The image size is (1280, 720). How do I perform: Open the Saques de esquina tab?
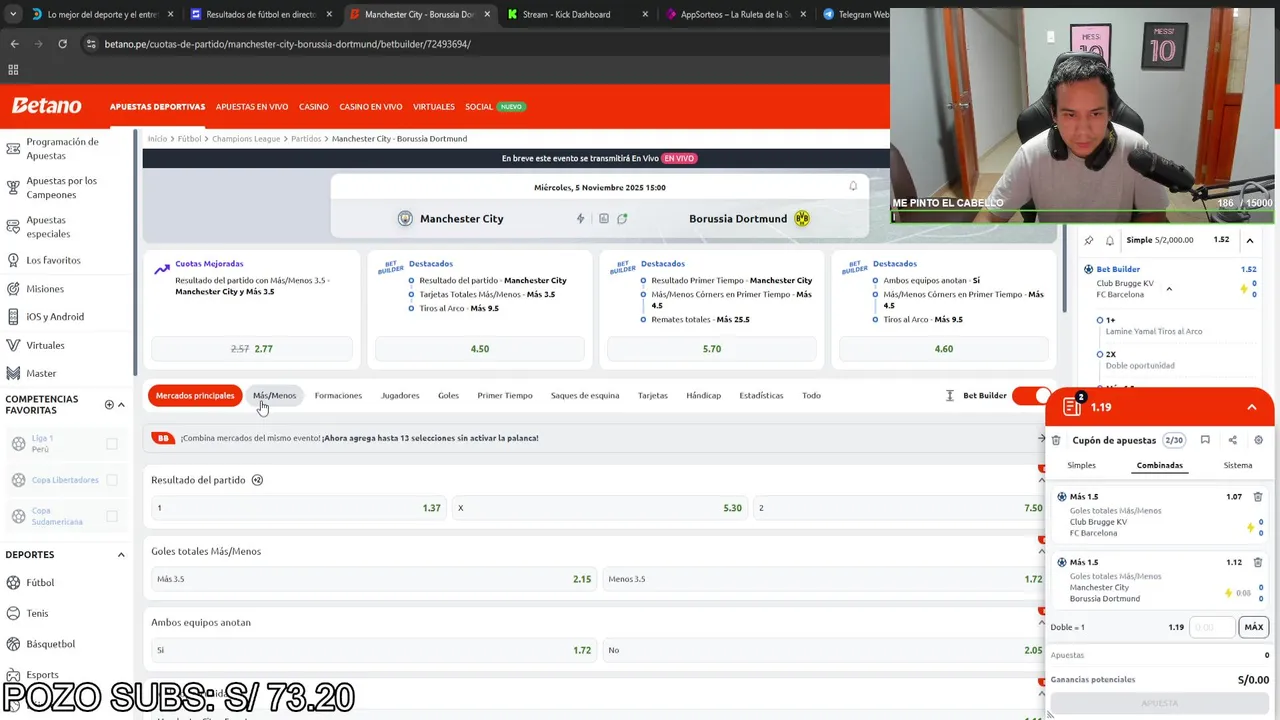(x=585, y=396)
